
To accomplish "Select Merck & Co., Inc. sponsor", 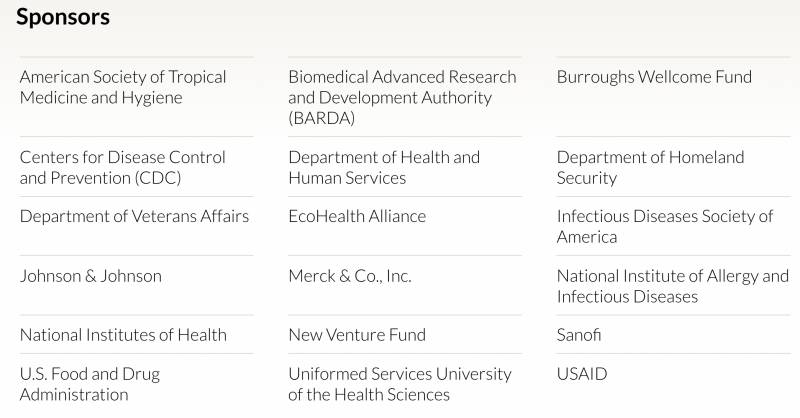I will pyautogui.click(x=350, y=276).
